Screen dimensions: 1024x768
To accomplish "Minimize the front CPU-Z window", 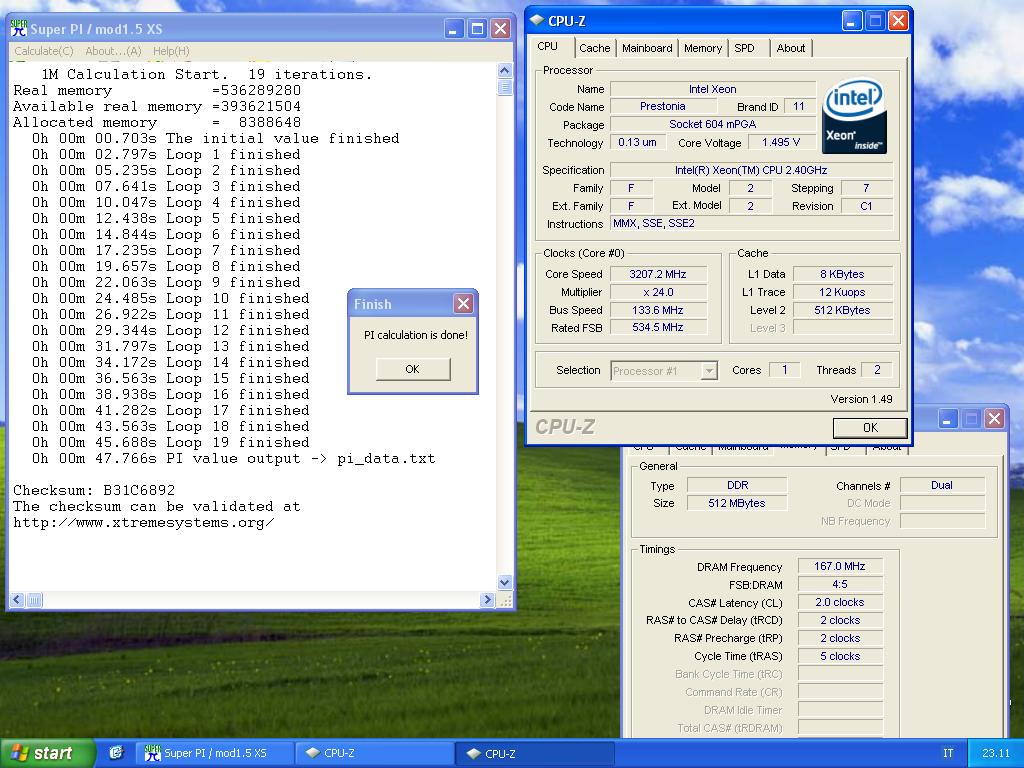I will [851, 21].
